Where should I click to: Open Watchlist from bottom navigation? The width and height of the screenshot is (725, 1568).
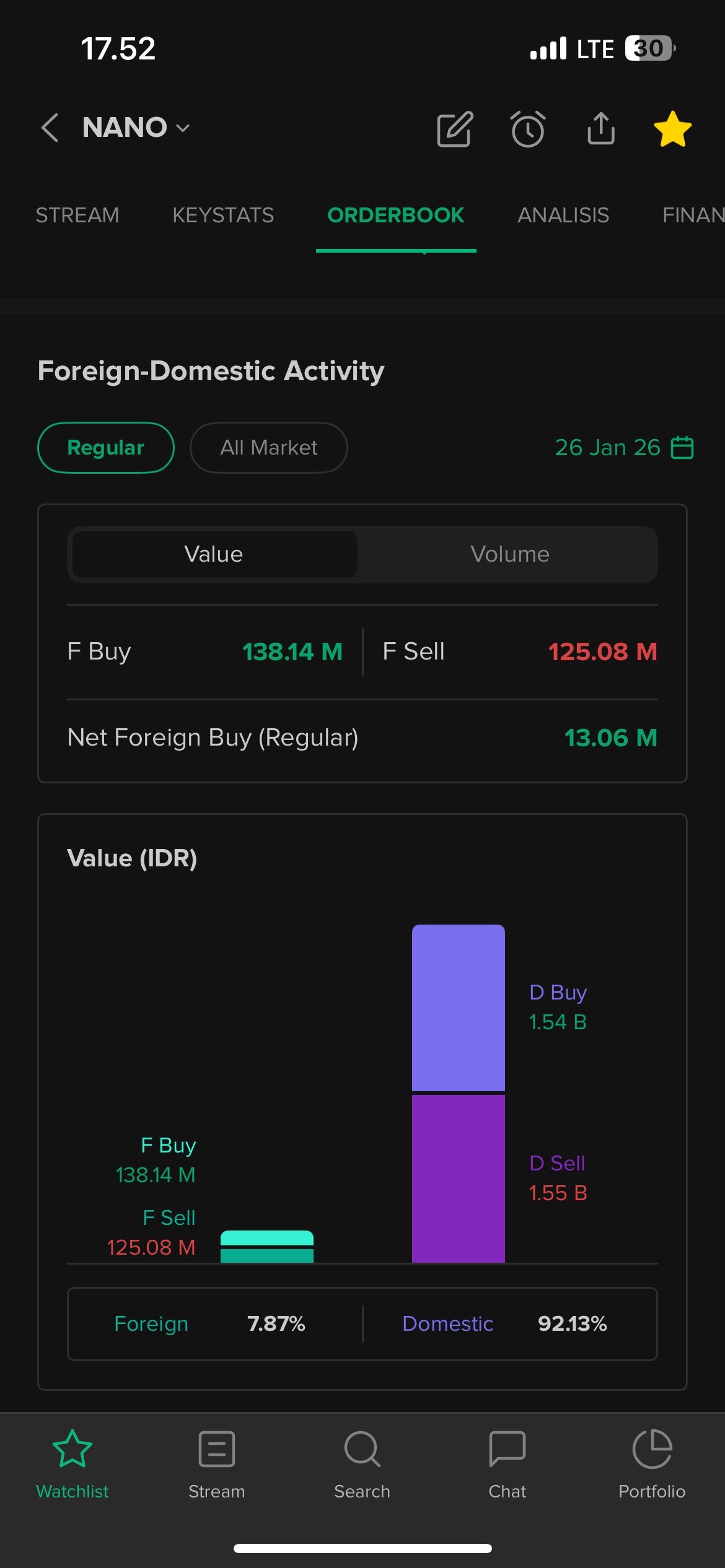(72, 1464)
